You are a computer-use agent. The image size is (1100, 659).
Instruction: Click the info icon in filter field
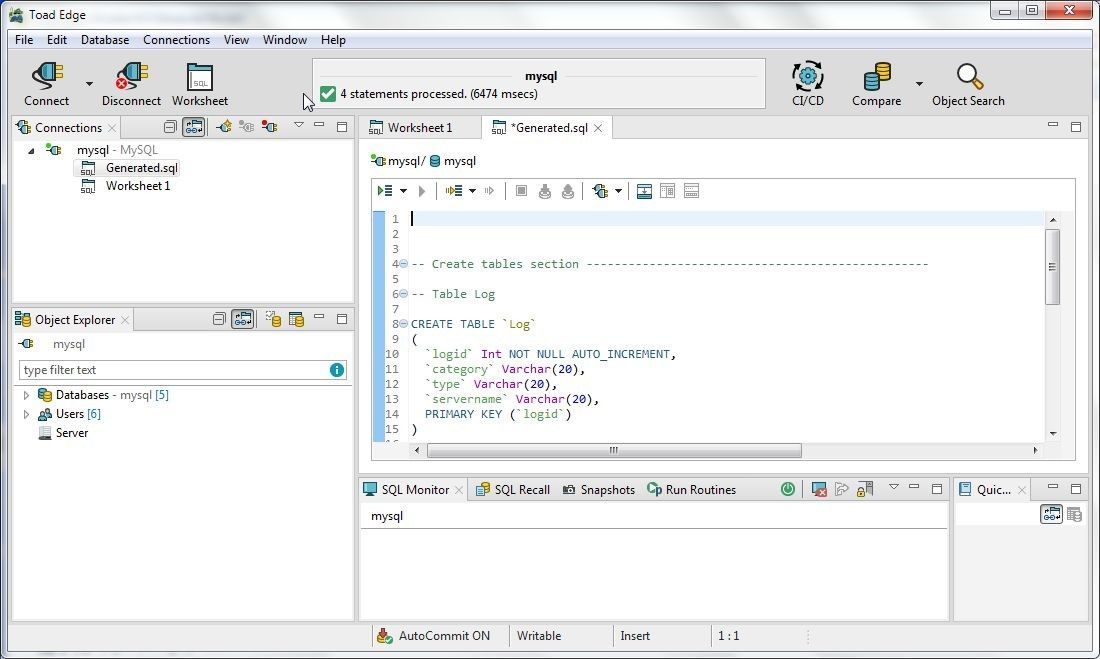point(337,370)
